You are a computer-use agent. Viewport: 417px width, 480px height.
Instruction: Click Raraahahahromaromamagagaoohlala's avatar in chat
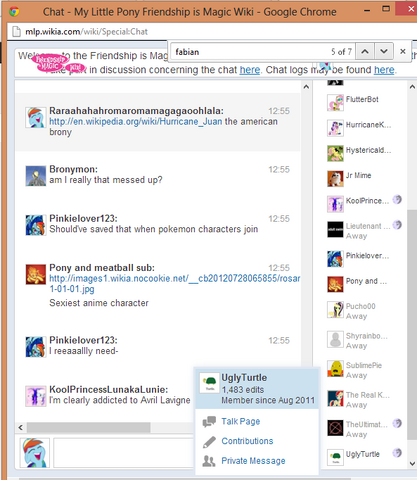[36, 117]
